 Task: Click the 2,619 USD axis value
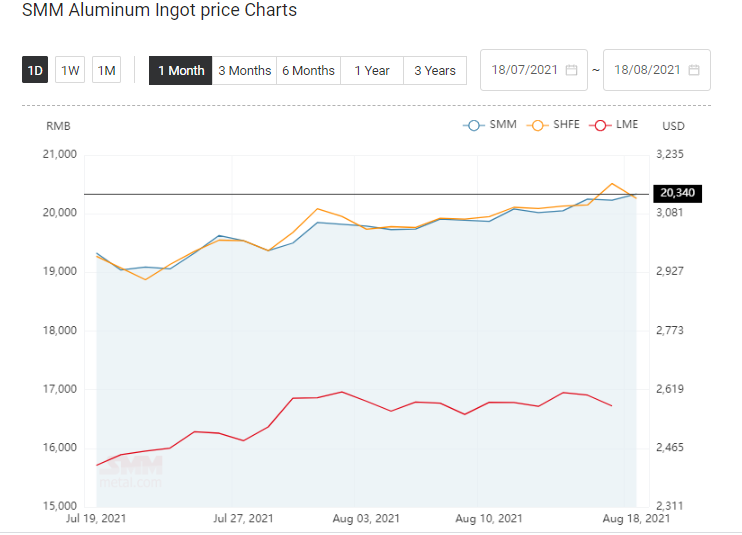(670, 389)
